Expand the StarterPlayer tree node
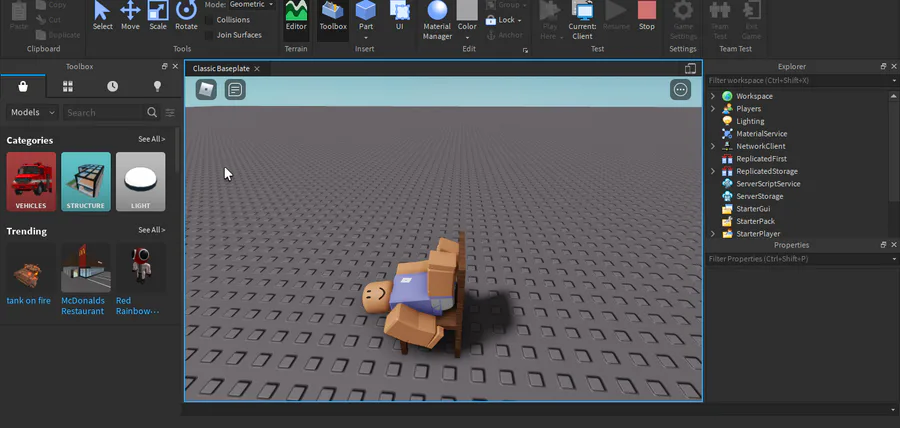The height and width of the screenshot is (428, 900). click(x=713, y=234)
